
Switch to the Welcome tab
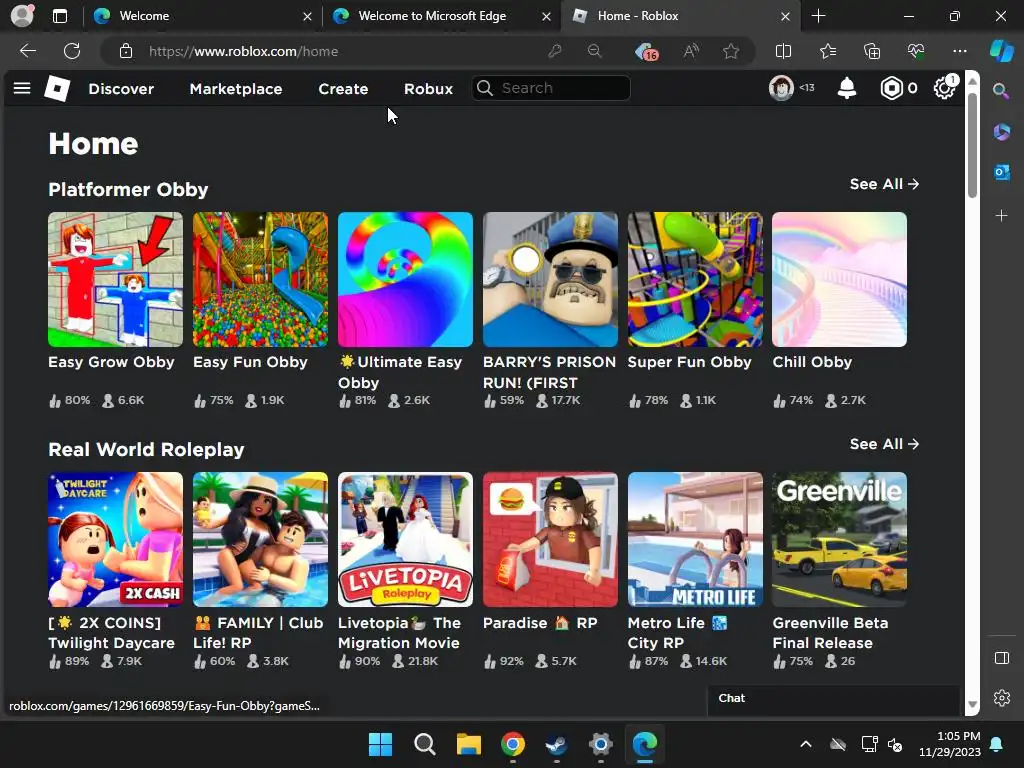point(202,16)
